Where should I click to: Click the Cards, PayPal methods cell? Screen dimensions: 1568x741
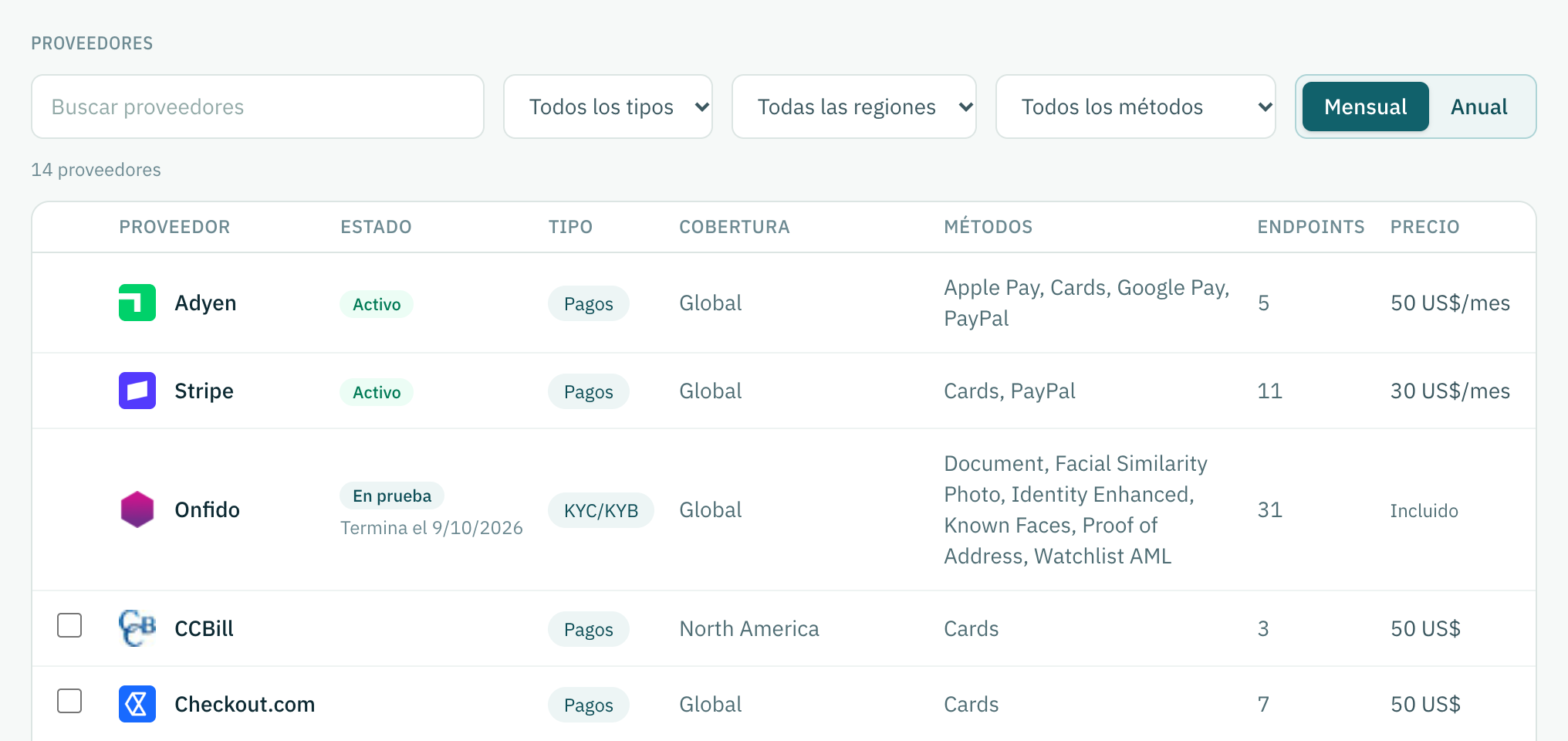pyautogui.click(x=1009, y=391)
